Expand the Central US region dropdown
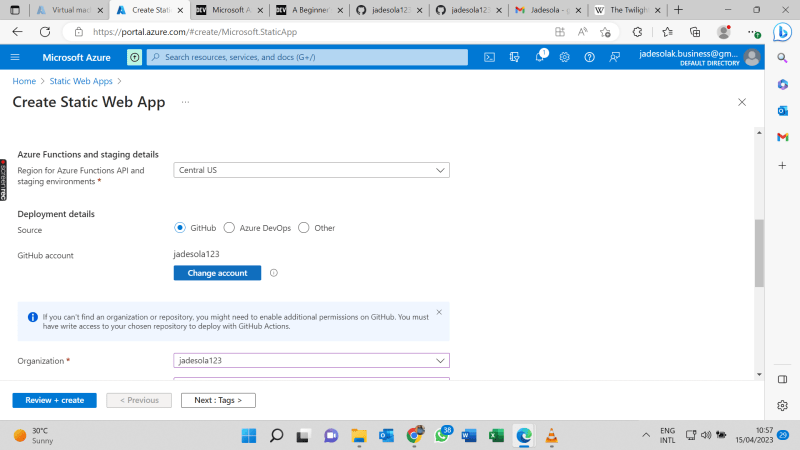Image resolution: width=800 pixels, height=450 pixels. coord(311,170)
